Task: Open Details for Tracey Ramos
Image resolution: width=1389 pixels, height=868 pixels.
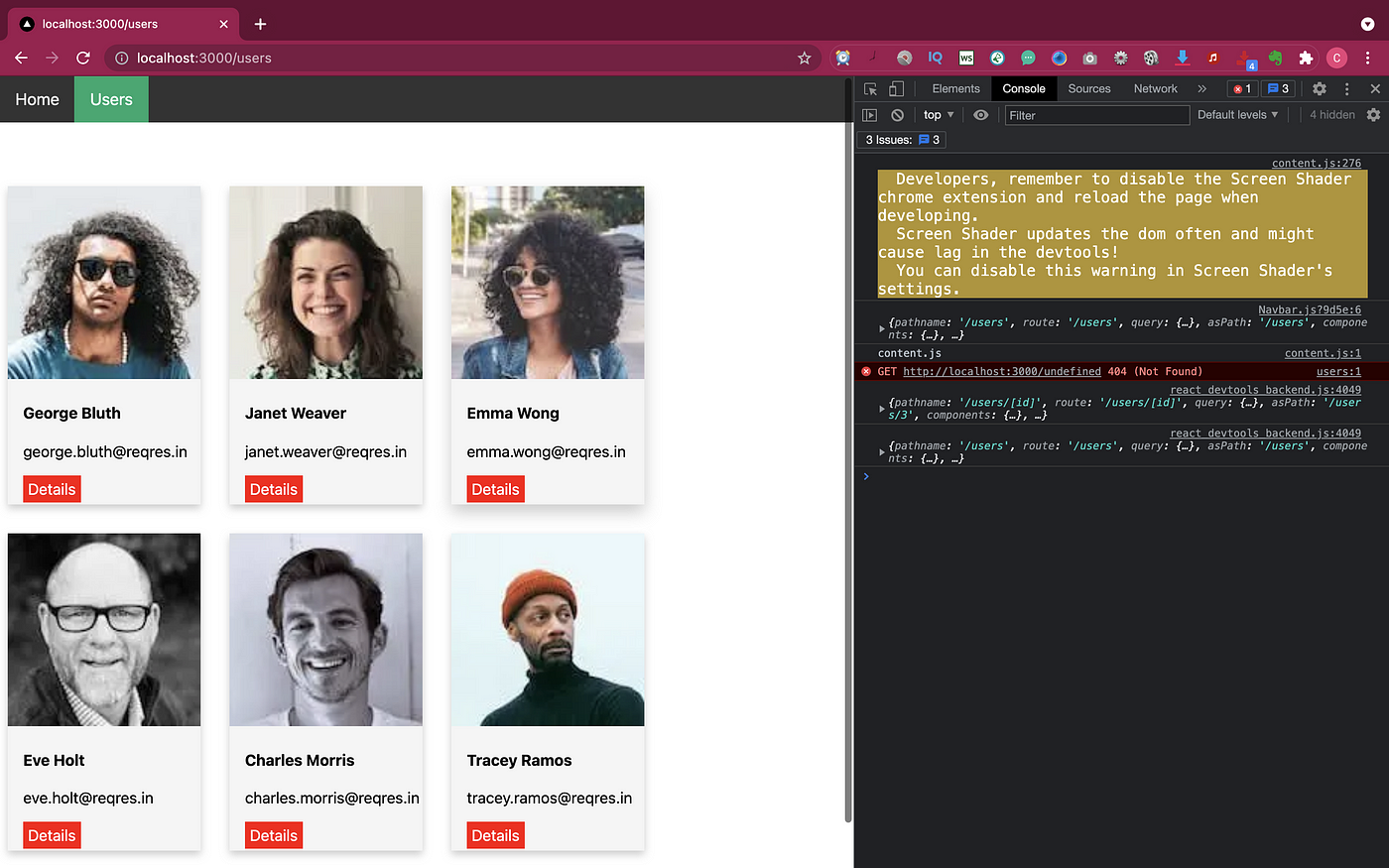Action: (495, 835)
